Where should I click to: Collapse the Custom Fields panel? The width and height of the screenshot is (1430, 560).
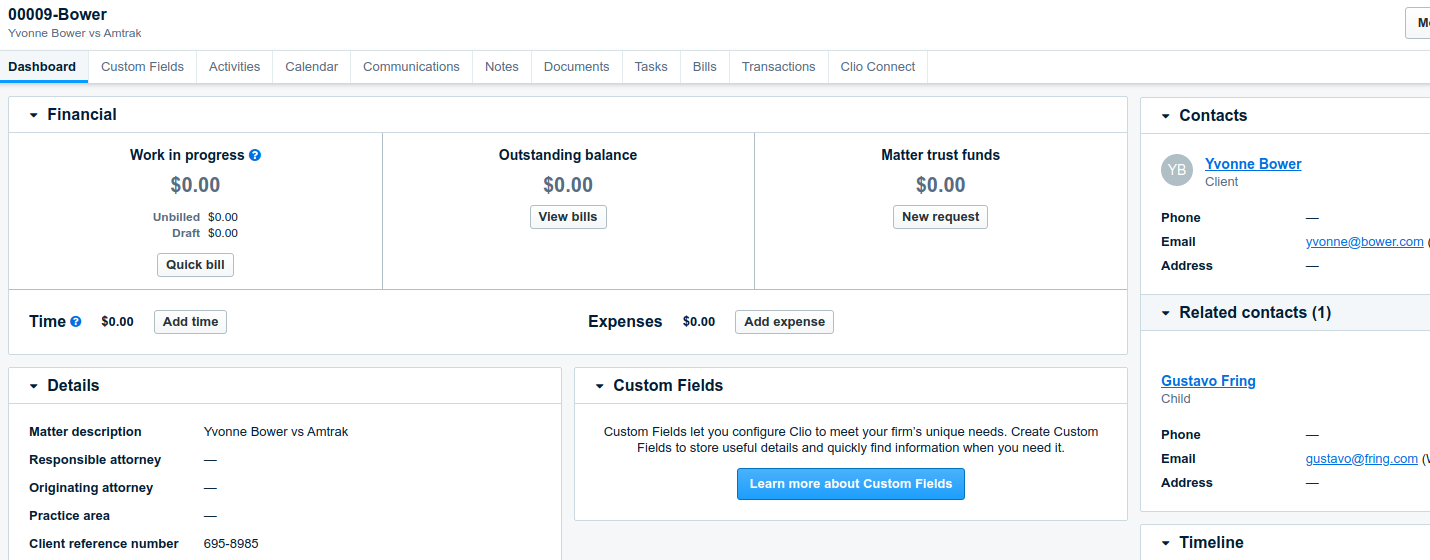599,386
